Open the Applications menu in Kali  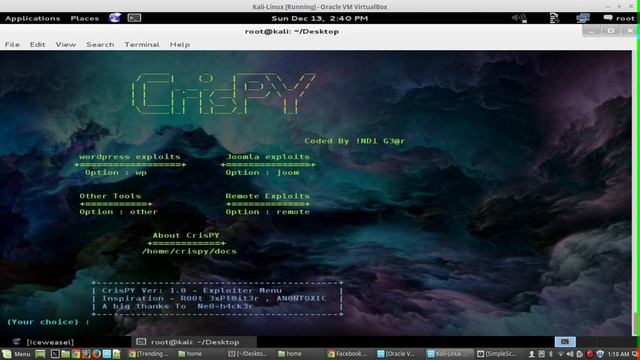pyautogui.click(x=33, y=18)
